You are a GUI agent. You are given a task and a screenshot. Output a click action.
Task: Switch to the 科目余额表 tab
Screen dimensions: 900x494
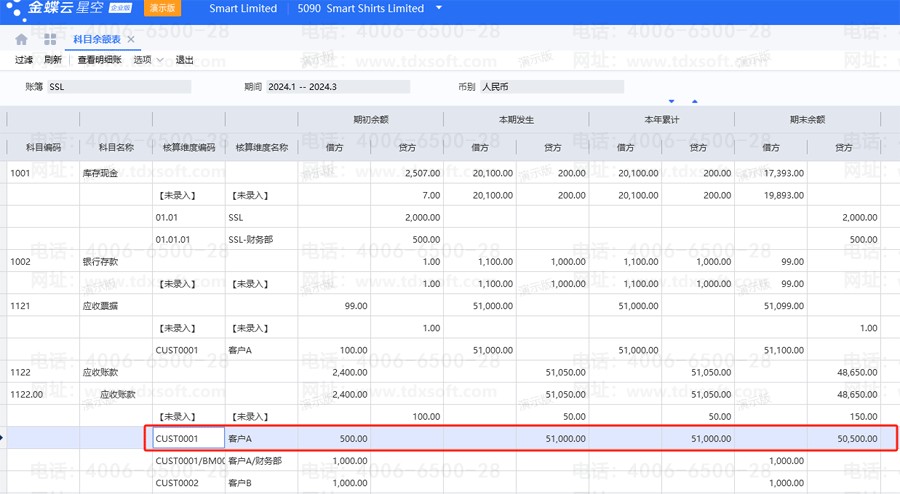[97, 39]
